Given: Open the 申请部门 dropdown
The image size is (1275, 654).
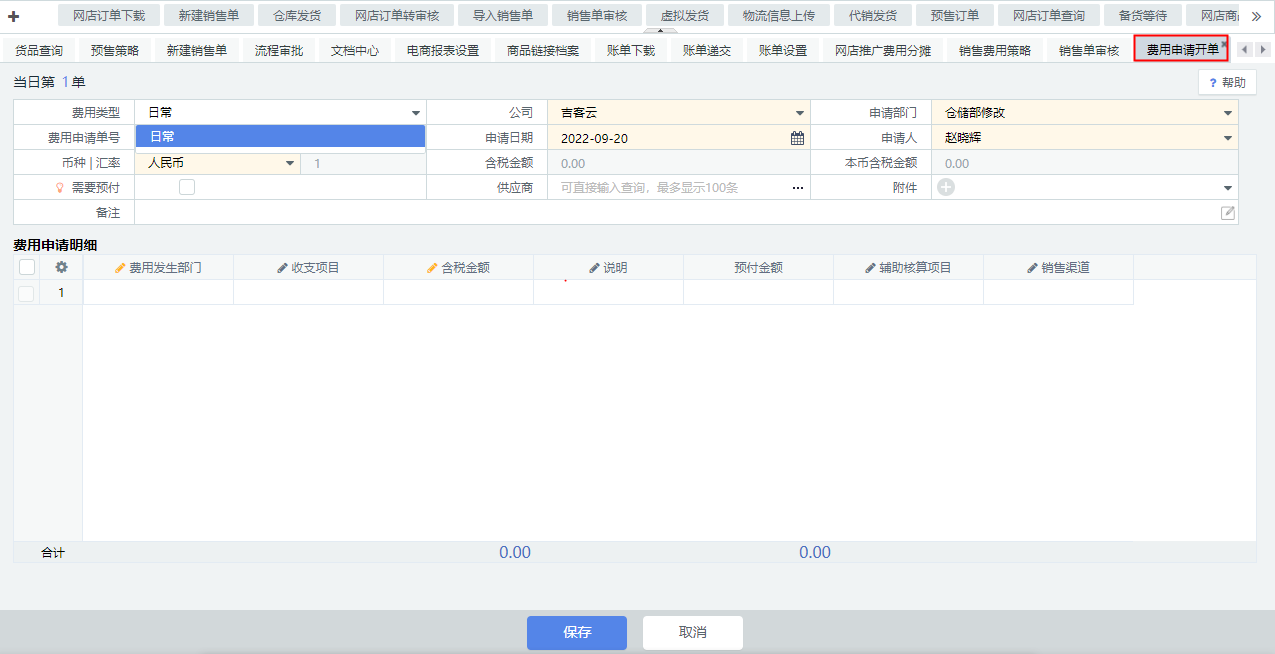Looking at the screenshot, I should click(x=1227, y=113).
